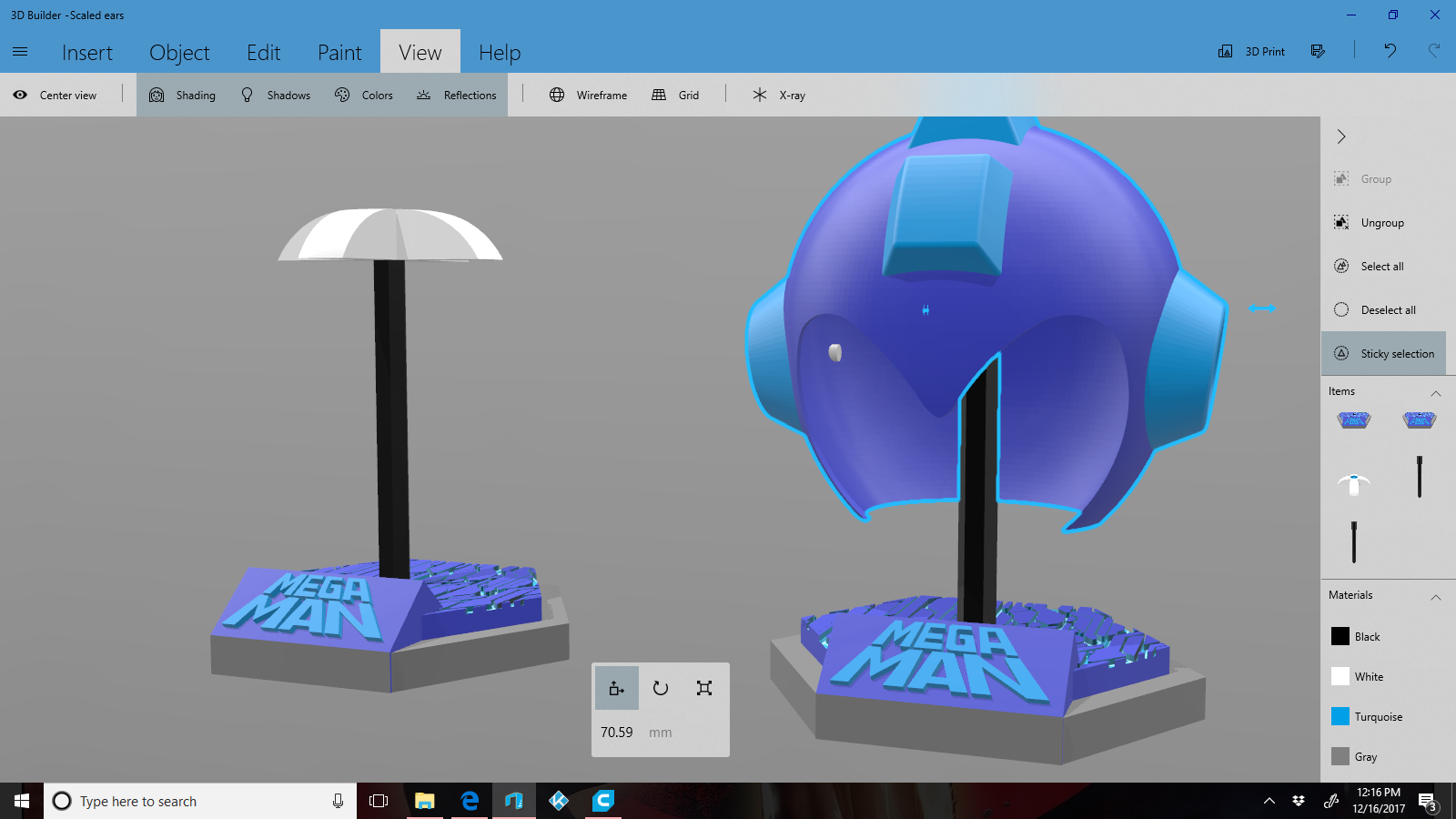The height and width of the screenshot is (819, 1456).
Task: Click the microphone icon in search box
Action: (338, 801)
